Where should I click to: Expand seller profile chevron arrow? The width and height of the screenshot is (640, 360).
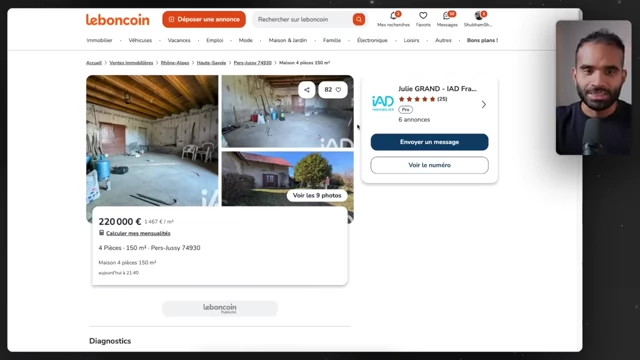[x=484, y=104]
